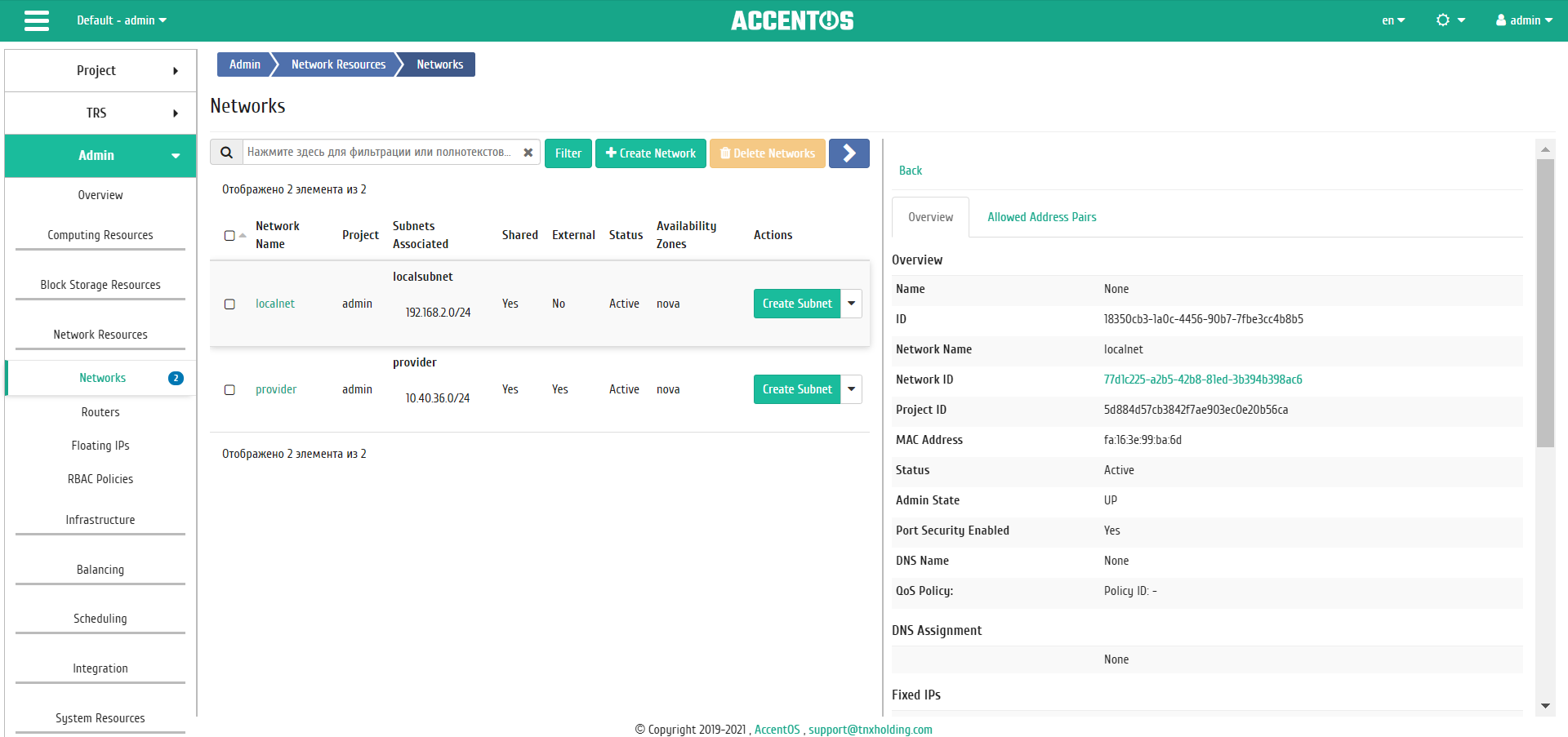Image resolution: width=1568 pixels, height=737 pixels.
Task: Open Network Resources sidebar group
Action: (100, 335)
